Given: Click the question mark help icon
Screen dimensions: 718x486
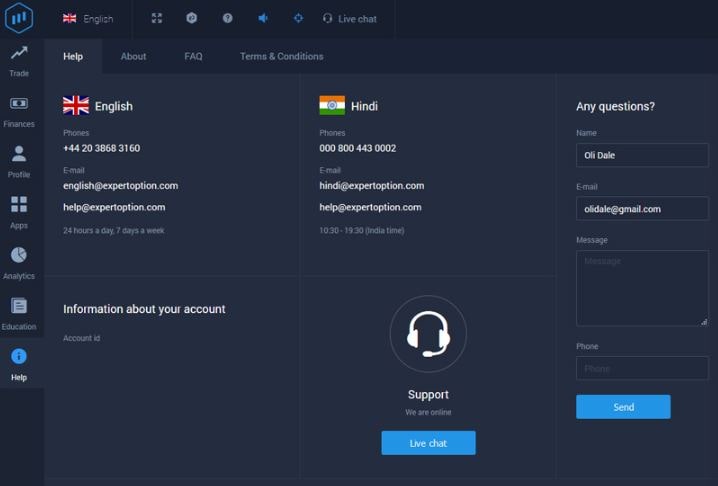Looking at the screenshot, I should [228, 18].
